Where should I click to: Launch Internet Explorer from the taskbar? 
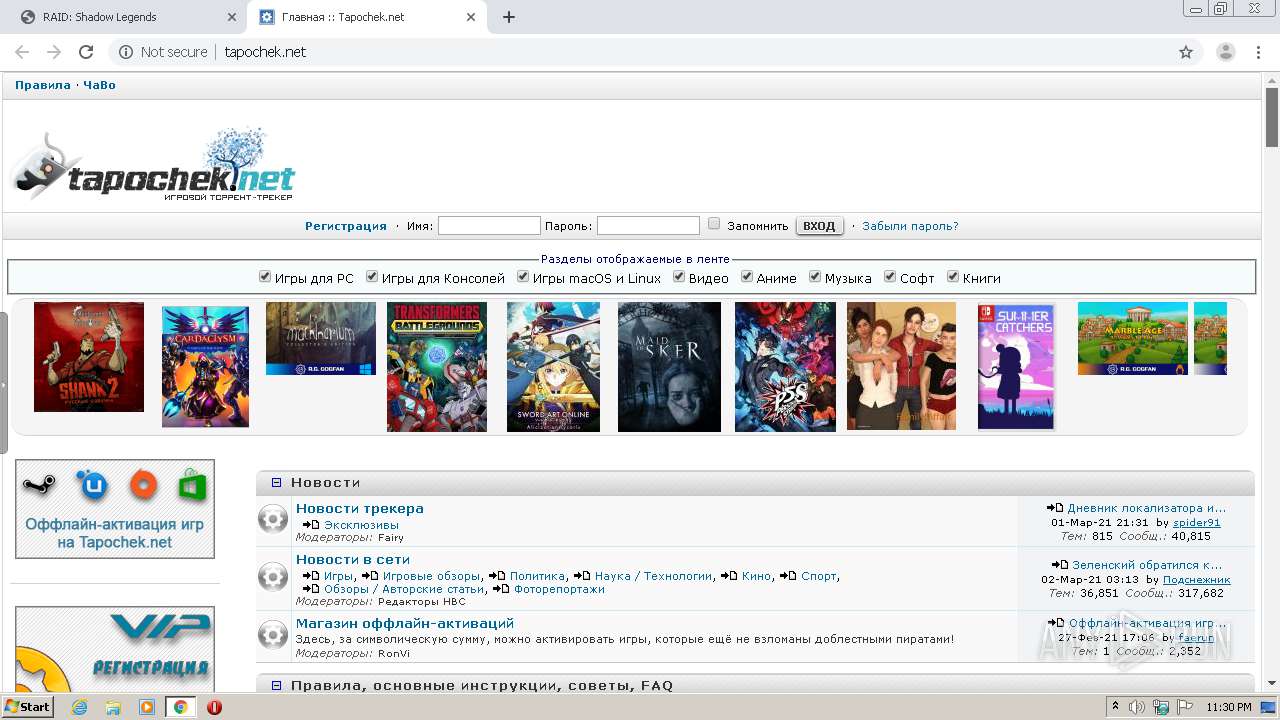click(79, 707)
